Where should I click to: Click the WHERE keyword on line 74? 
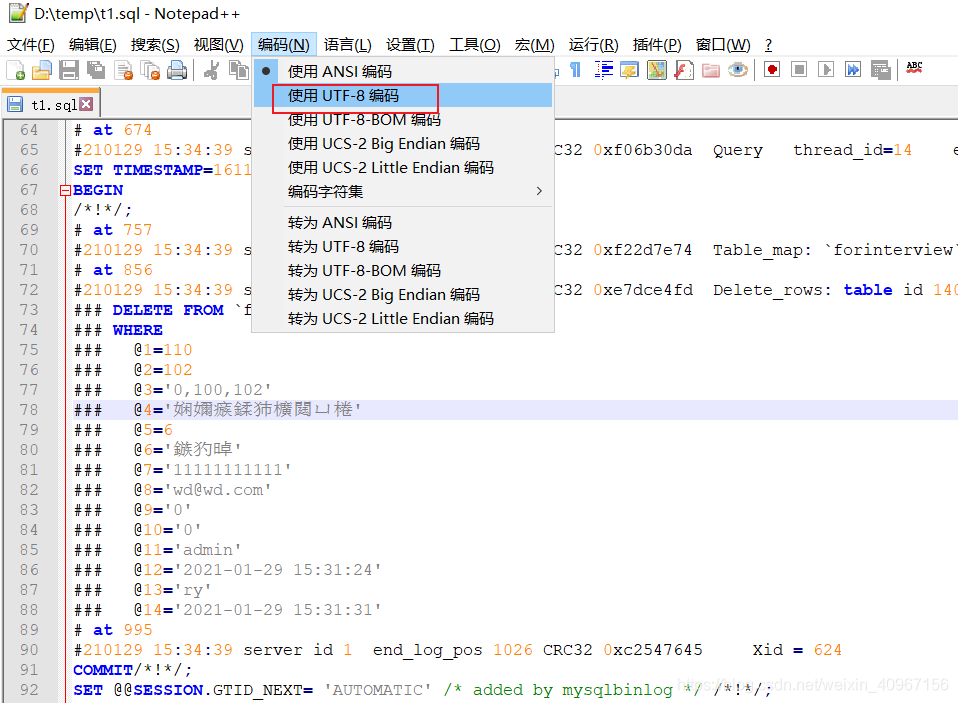137,330
